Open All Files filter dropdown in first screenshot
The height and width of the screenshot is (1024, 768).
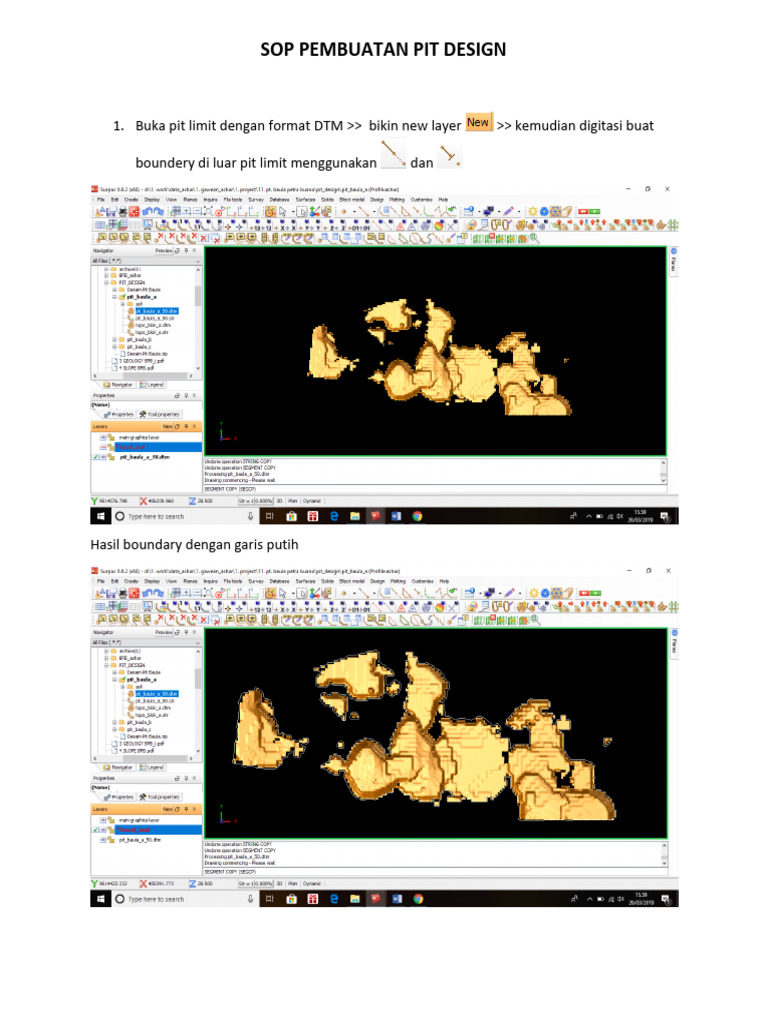point(146,261)
